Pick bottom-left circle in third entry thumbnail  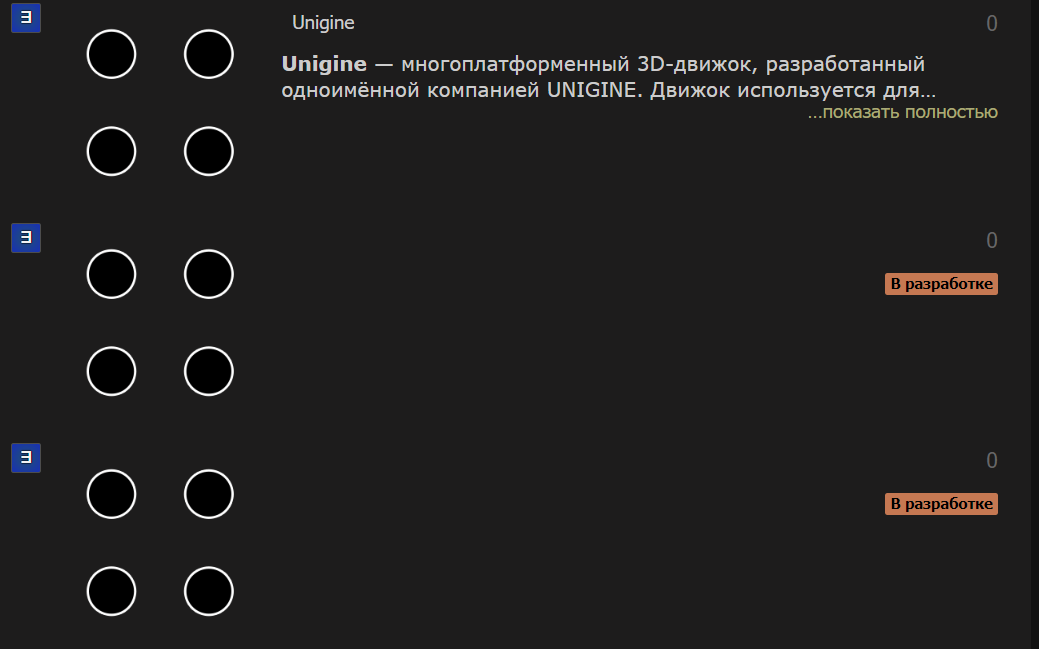pyautogui.click(x=111, y=591)
